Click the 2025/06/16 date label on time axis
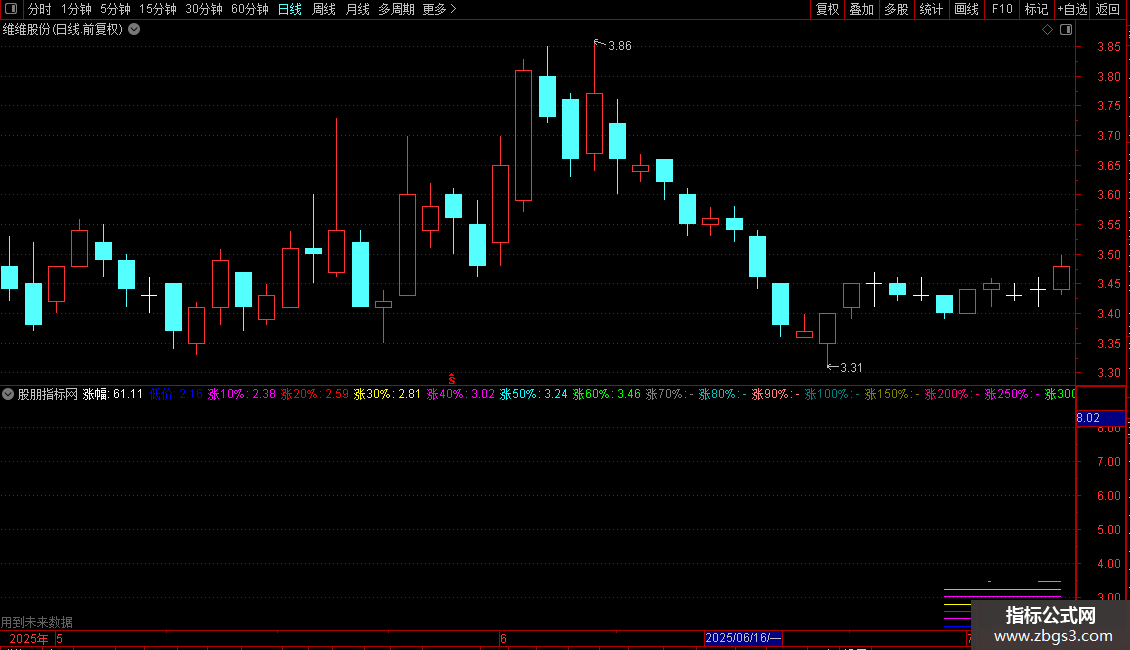1130x650 pixels. click(742, 638)
